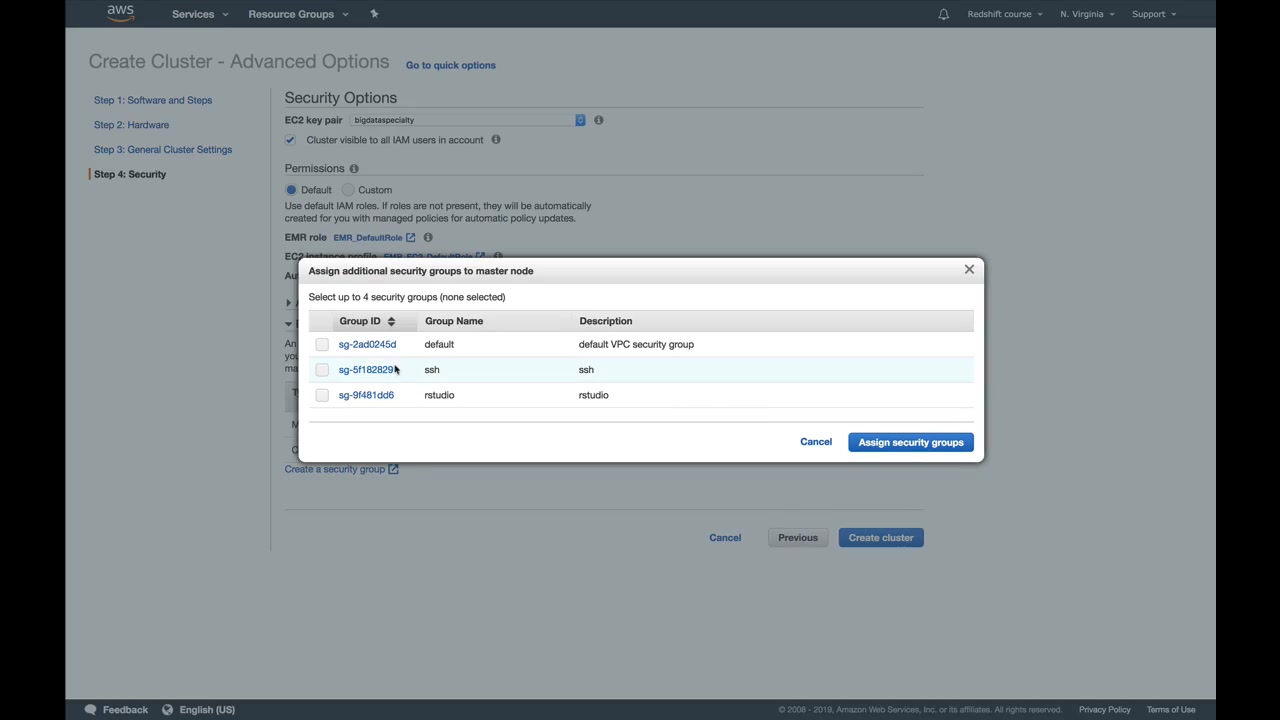Close the security groups dialog with X

click(x=969, y=269)
